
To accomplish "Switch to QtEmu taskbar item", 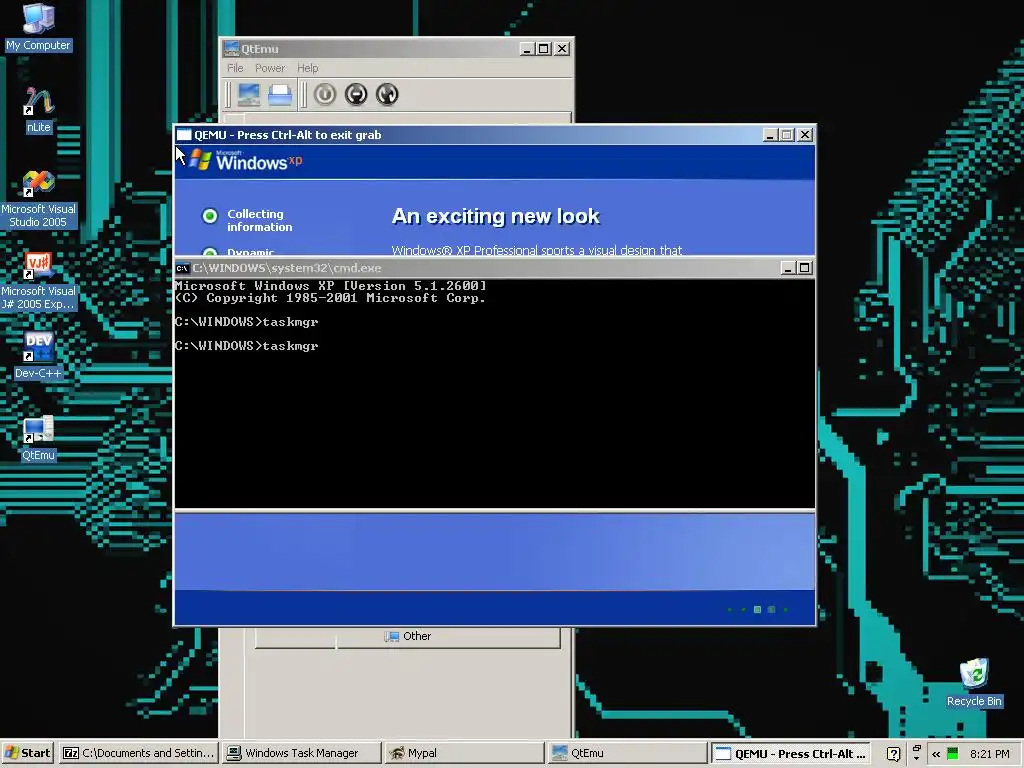I will (626, 753).
